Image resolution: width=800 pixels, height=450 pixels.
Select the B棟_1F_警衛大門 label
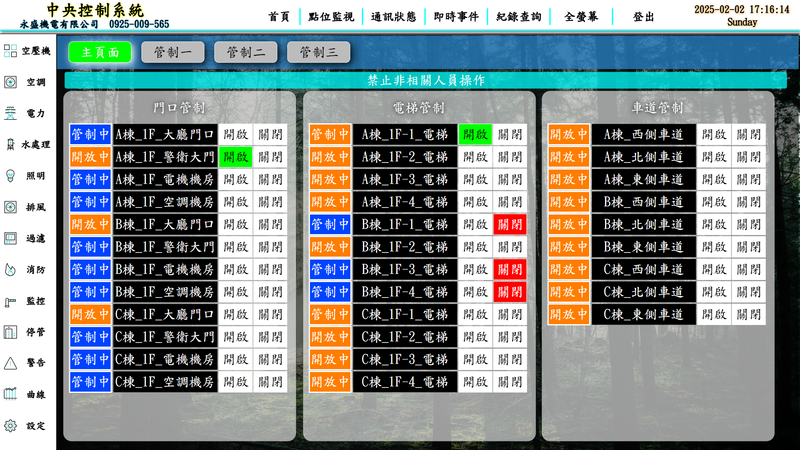165,247
